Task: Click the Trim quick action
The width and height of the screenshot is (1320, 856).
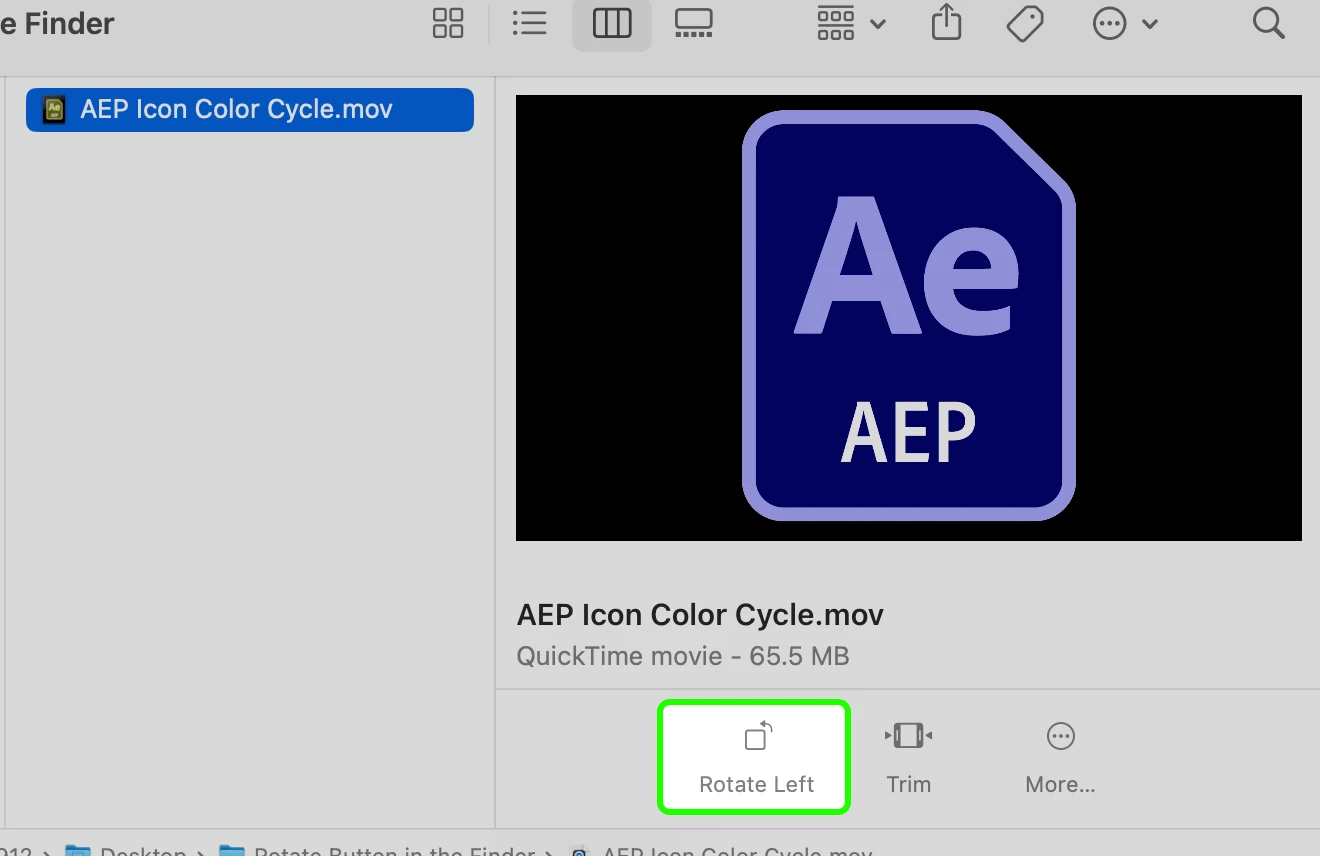Action: click(908, 758)
